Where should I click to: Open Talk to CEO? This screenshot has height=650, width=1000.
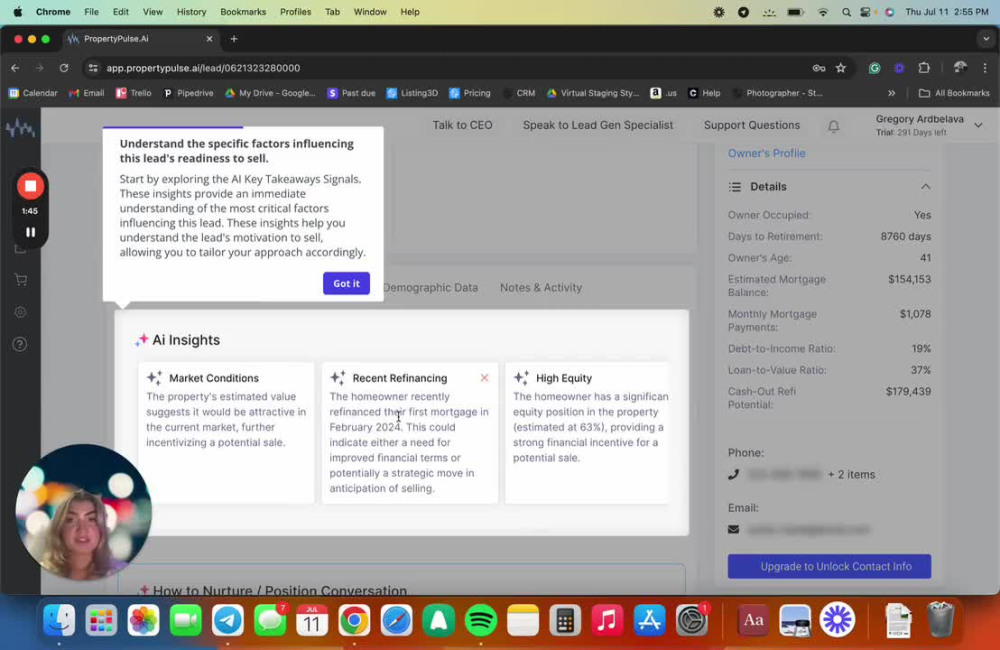coord(462,125)
